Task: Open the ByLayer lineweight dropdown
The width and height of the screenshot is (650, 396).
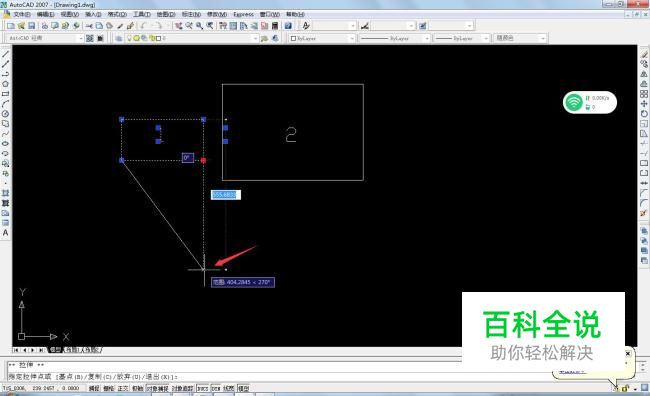Action: (x=486, y=38)
